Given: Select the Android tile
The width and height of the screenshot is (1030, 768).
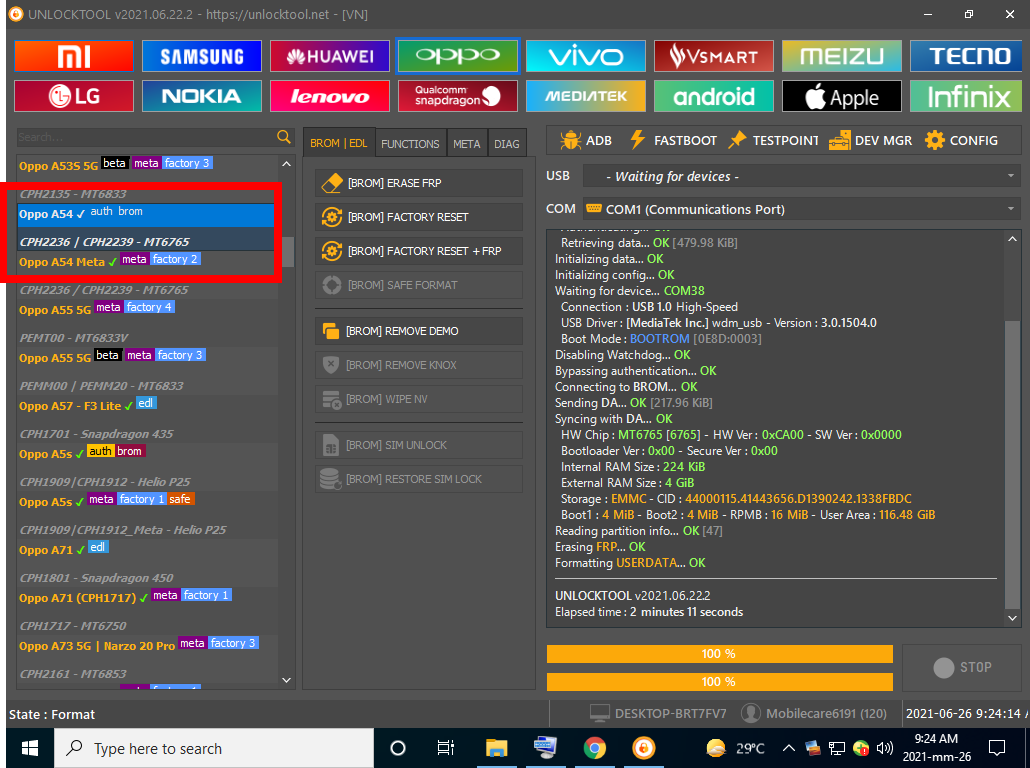Looking at the screenshot, I should tap(714, 97).
